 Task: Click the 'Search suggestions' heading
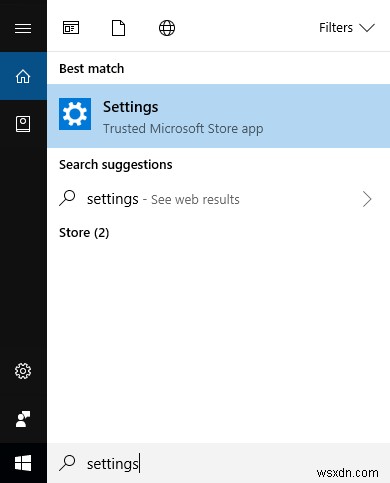coord(116,165)
